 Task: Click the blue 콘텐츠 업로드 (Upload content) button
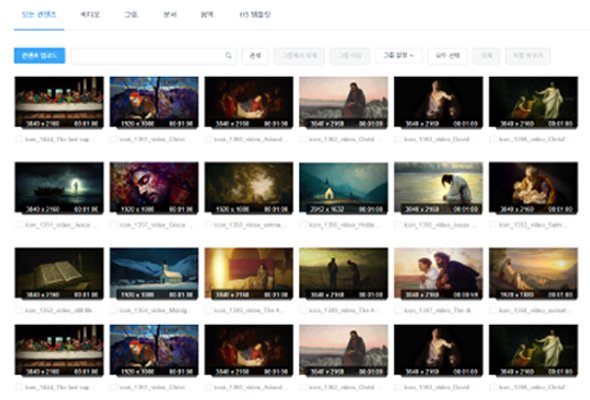click(x=40, y=56)
